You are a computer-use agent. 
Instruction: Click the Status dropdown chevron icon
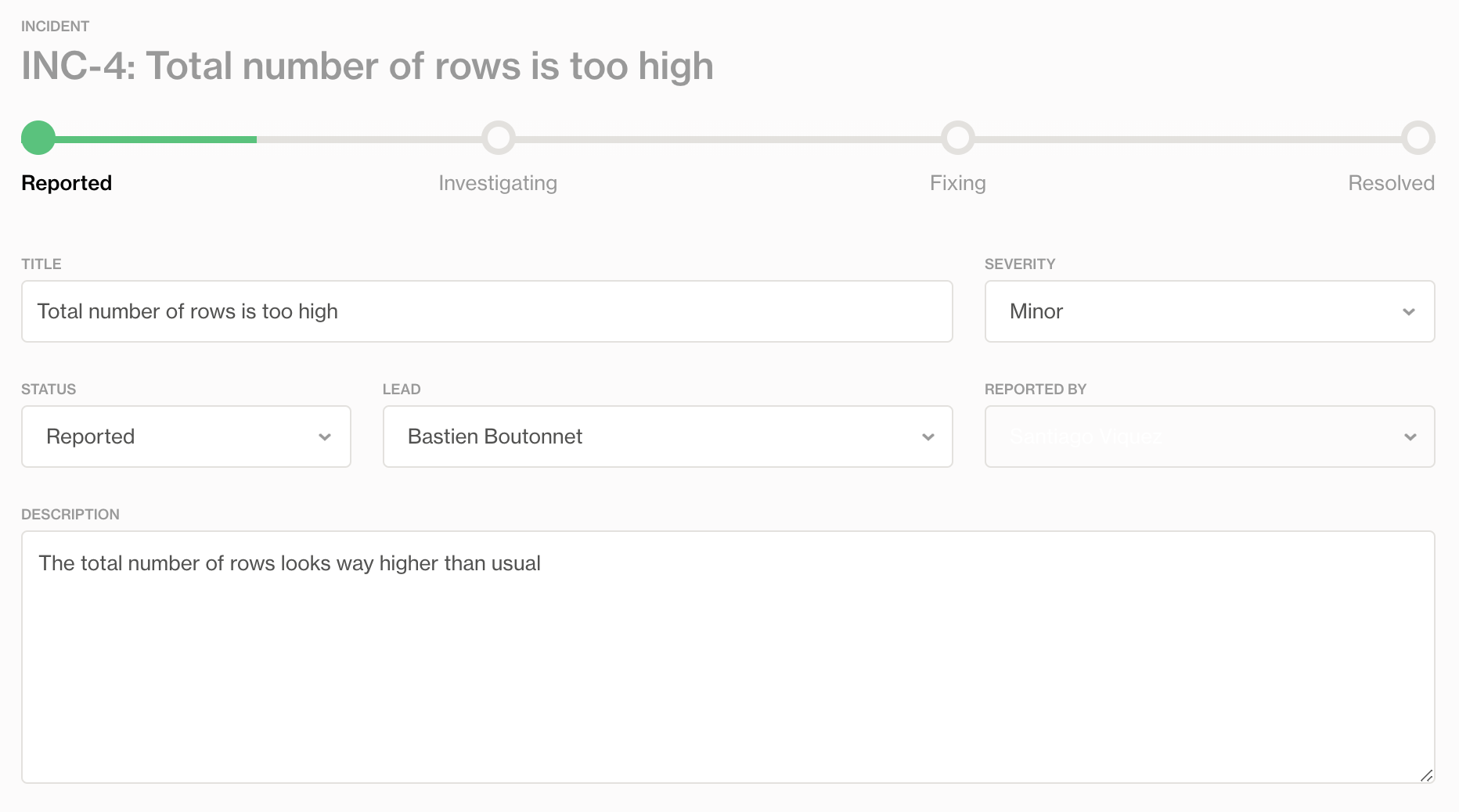325,437
